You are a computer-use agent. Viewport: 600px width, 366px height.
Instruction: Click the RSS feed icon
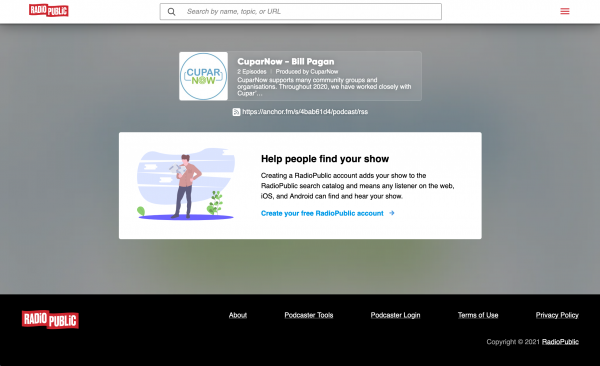(236, 112)
